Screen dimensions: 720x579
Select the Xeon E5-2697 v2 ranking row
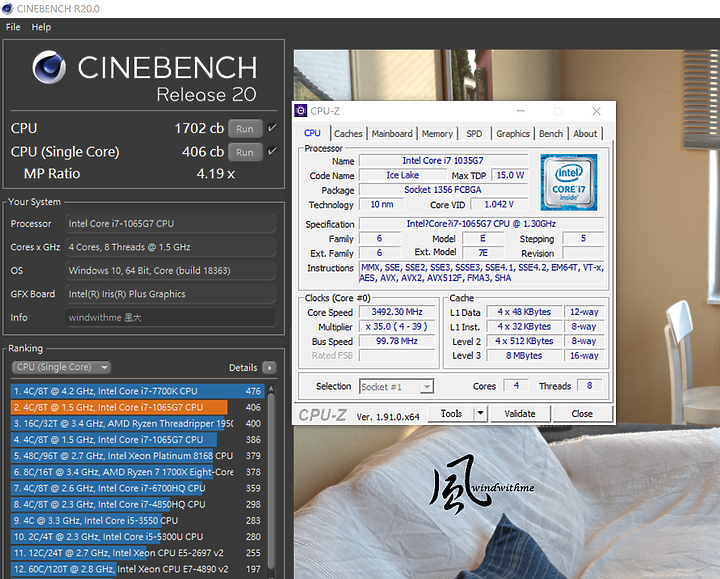137,553
